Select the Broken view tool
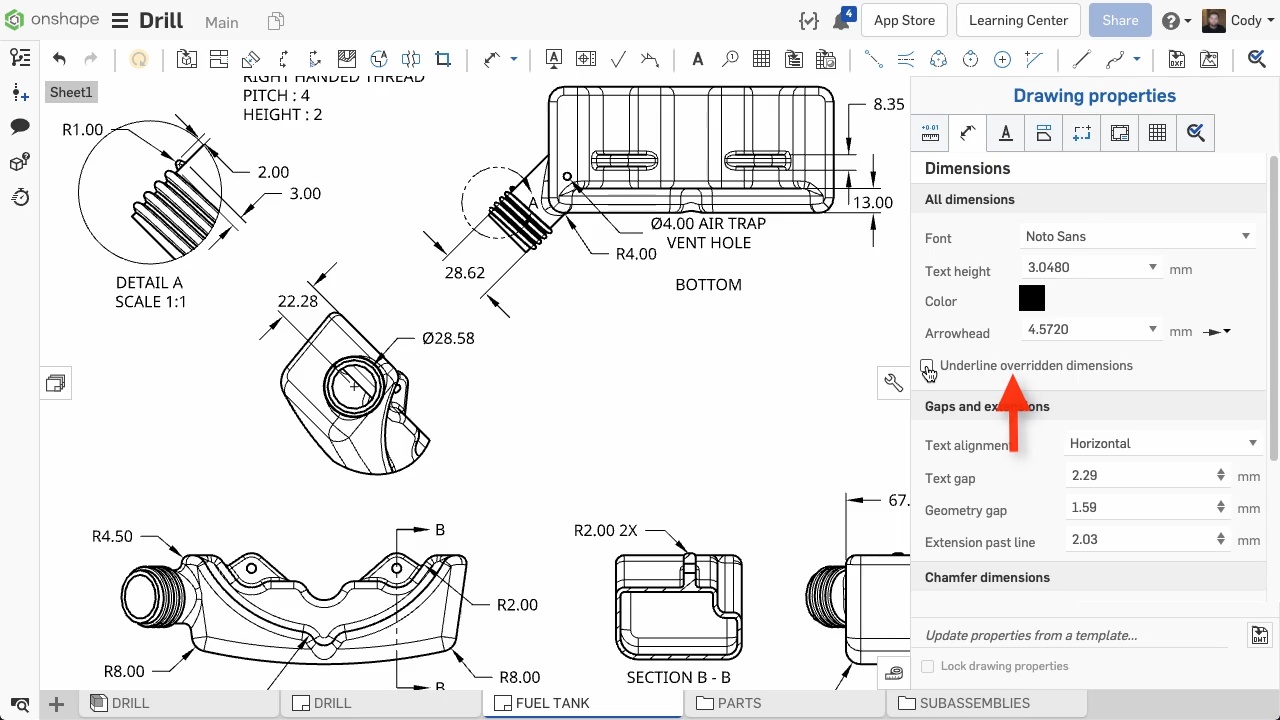This screenshot has height=720, width=1280. (x=411, y=59)
